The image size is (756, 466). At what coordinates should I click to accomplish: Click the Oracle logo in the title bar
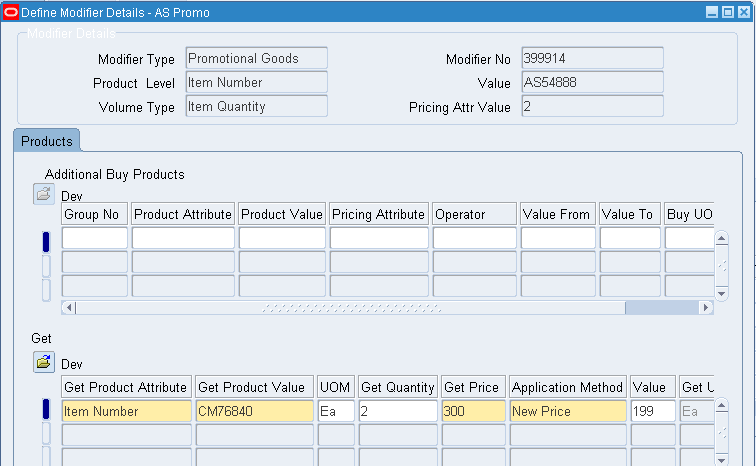pos(11,12)
